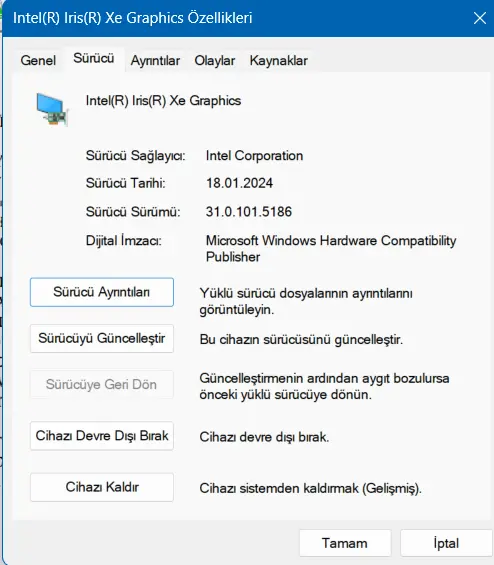
Task: Click the Sürücü Sağlayıcı label
Action: coord(135,156)
